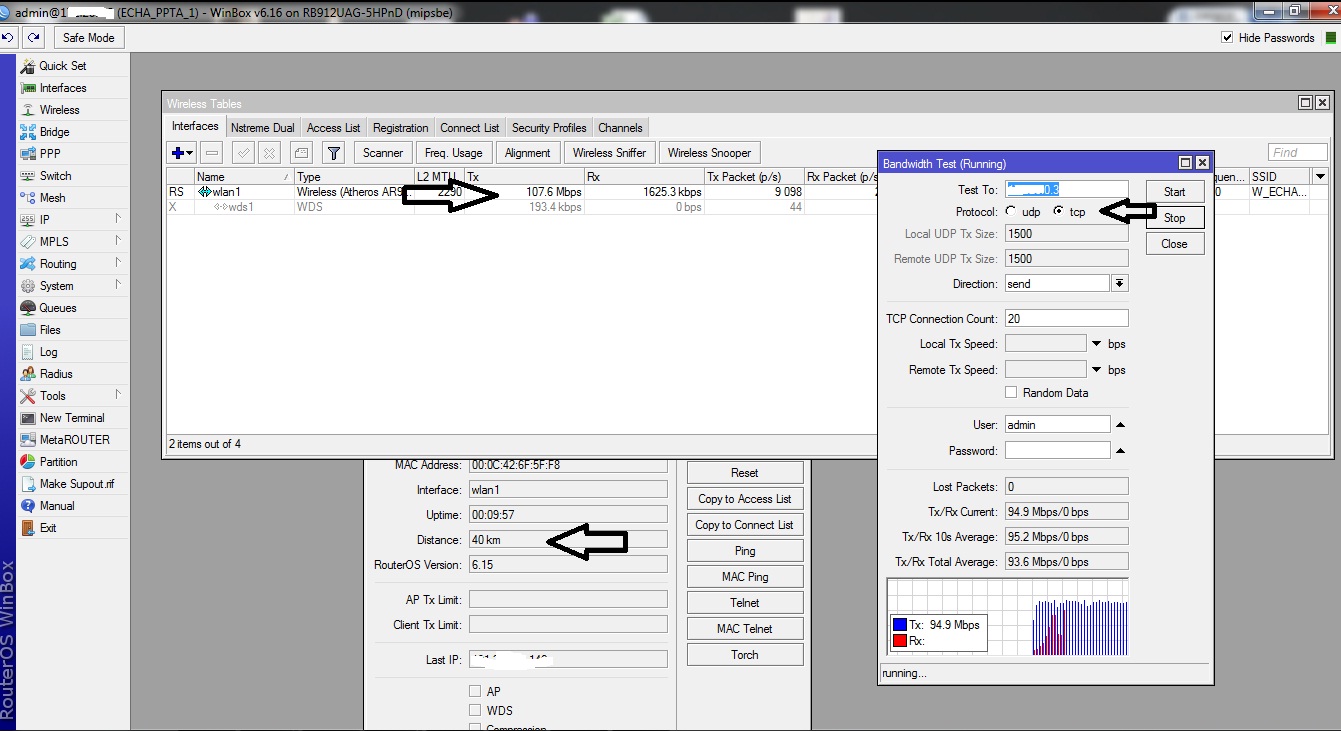1341x731 pixels.
Task: Open the Wireless menu in the sidebar
Action: pos(59,110)
